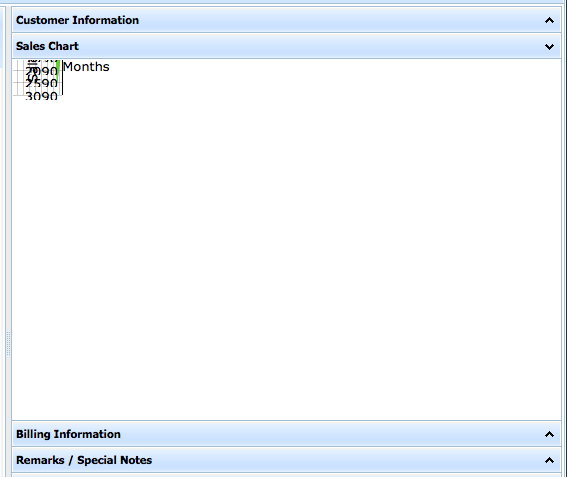Expand the Remarks / Special Notes chevron

coord(549,460)
